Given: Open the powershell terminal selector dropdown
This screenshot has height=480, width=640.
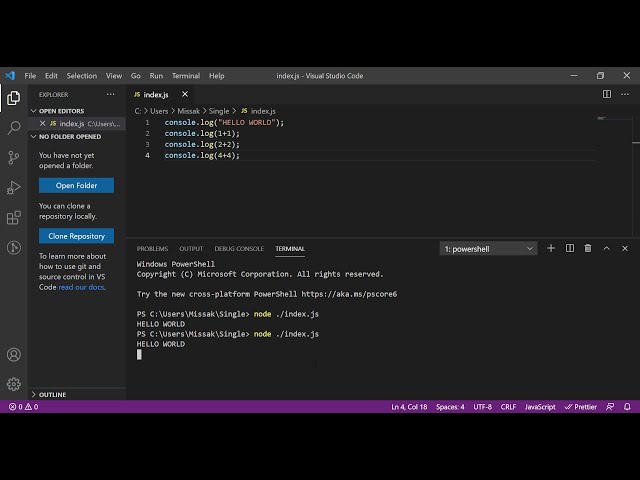Looking at the screenshot, I should click(488, 249).
